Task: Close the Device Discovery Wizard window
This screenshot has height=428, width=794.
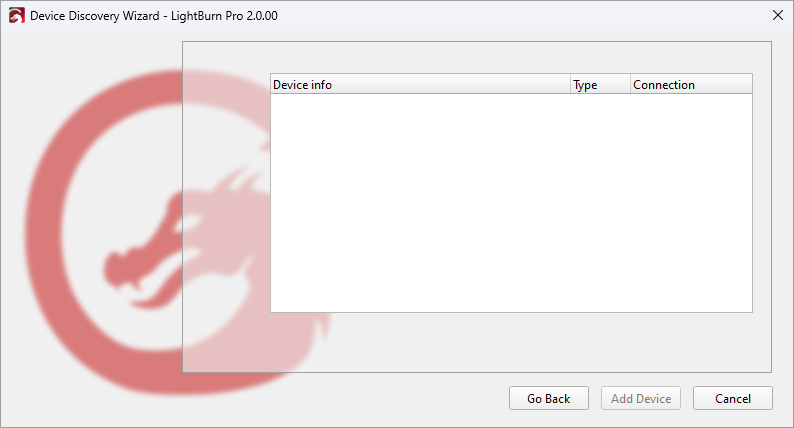Action: (x=778, y=16)
